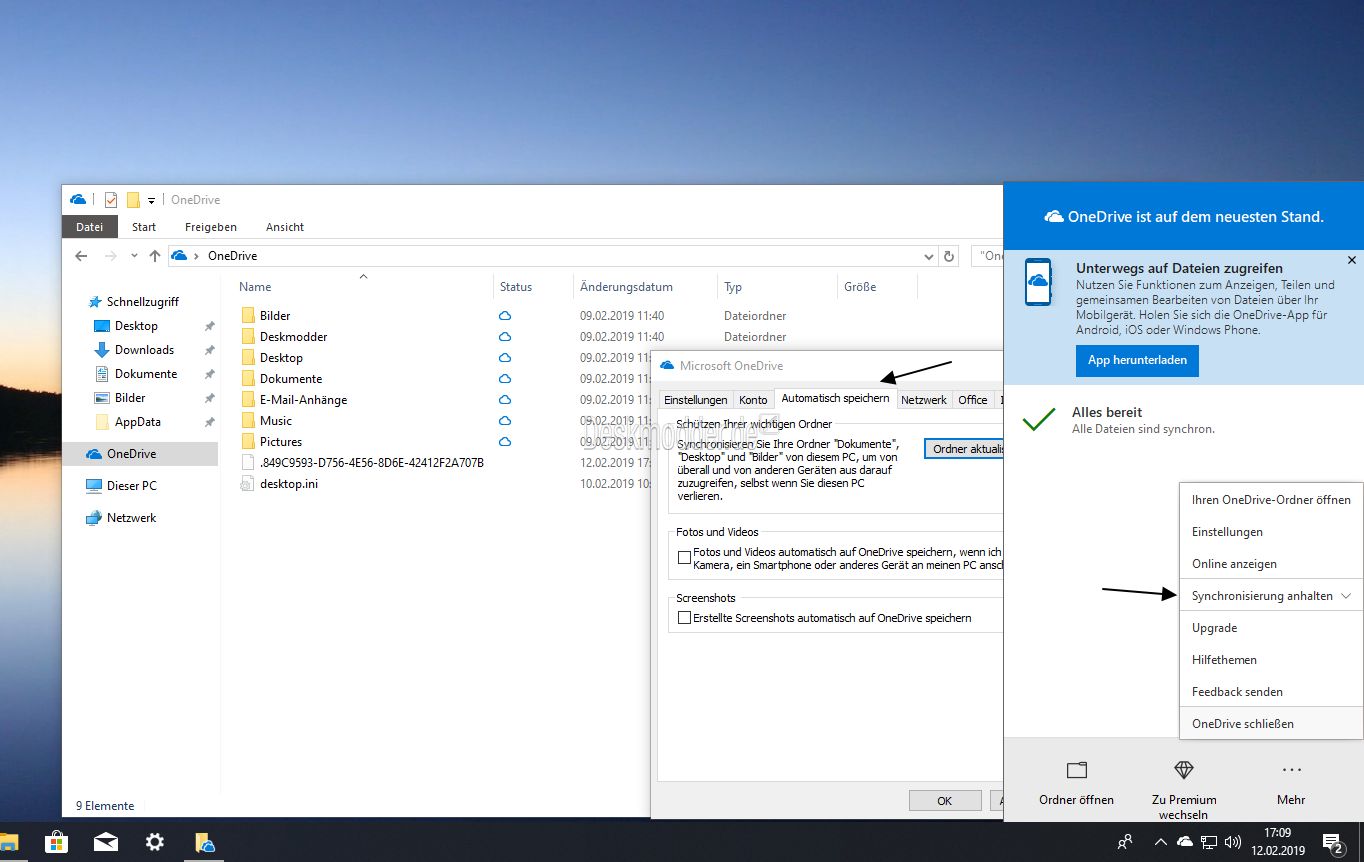Click the Ordner aktualisieren button
Image resolution: width=1364 pixels, height=862 pixels.
[x=965, y=449]
